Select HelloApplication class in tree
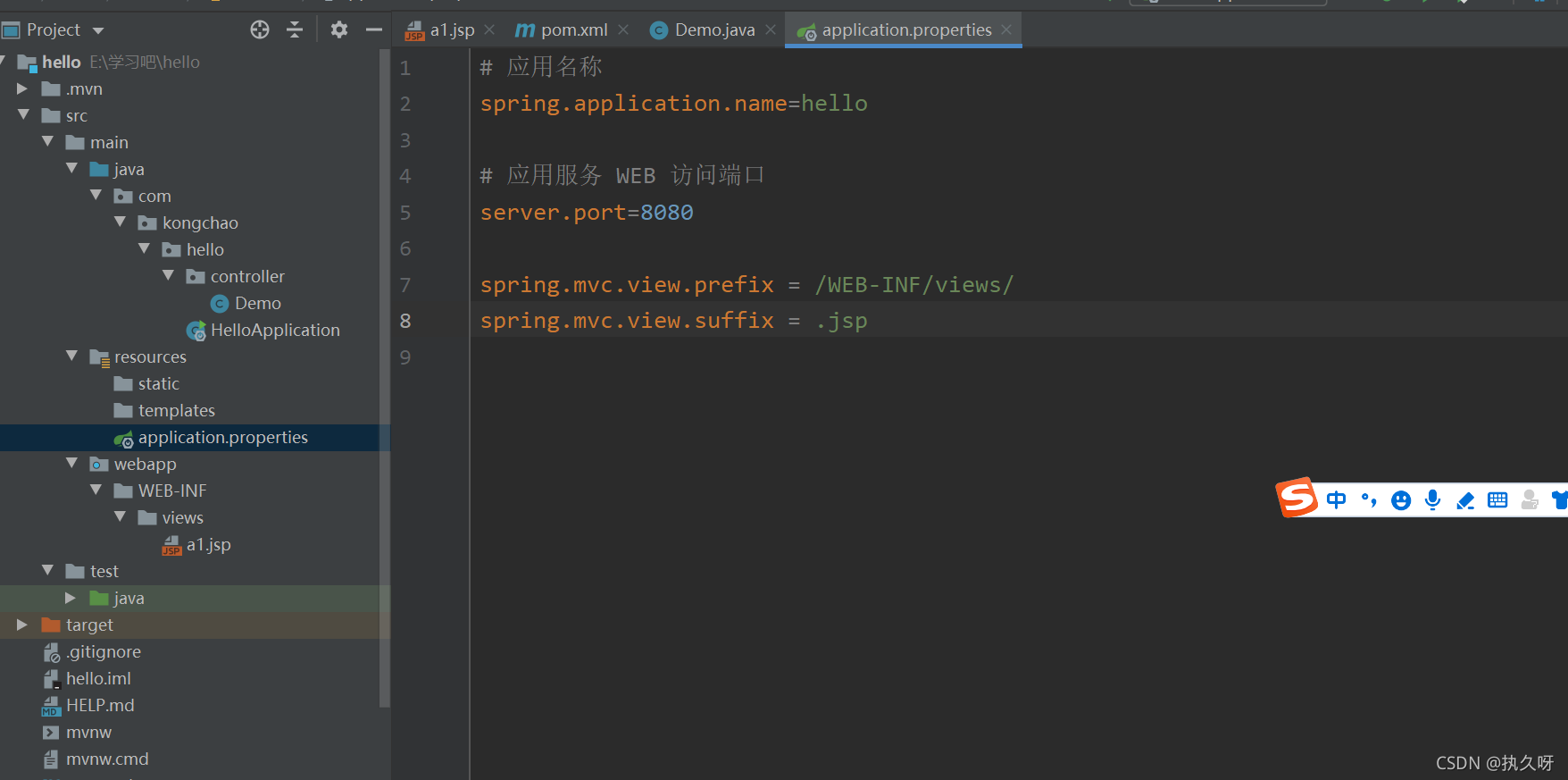 click(x=274, y=331)
